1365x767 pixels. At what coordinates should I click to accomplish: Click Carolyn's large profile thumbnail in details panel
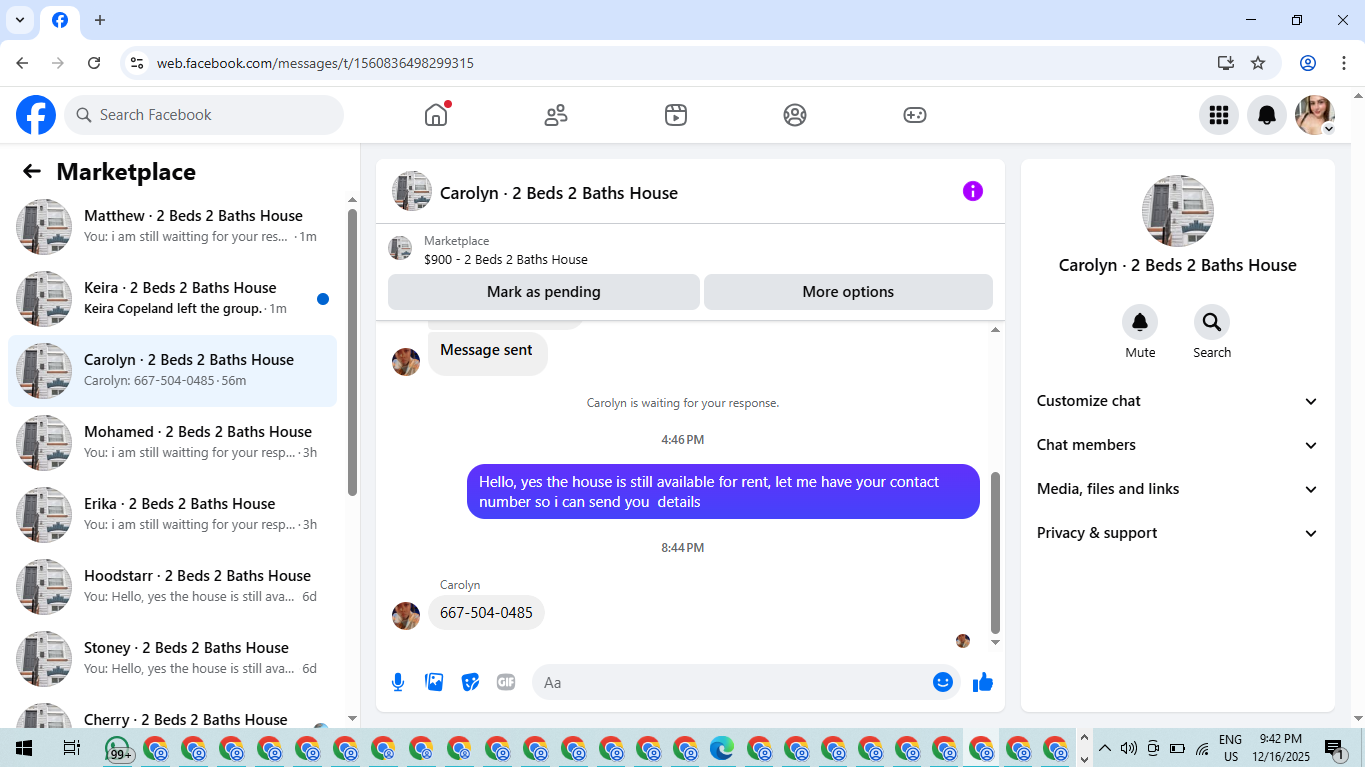(1178, 211)
